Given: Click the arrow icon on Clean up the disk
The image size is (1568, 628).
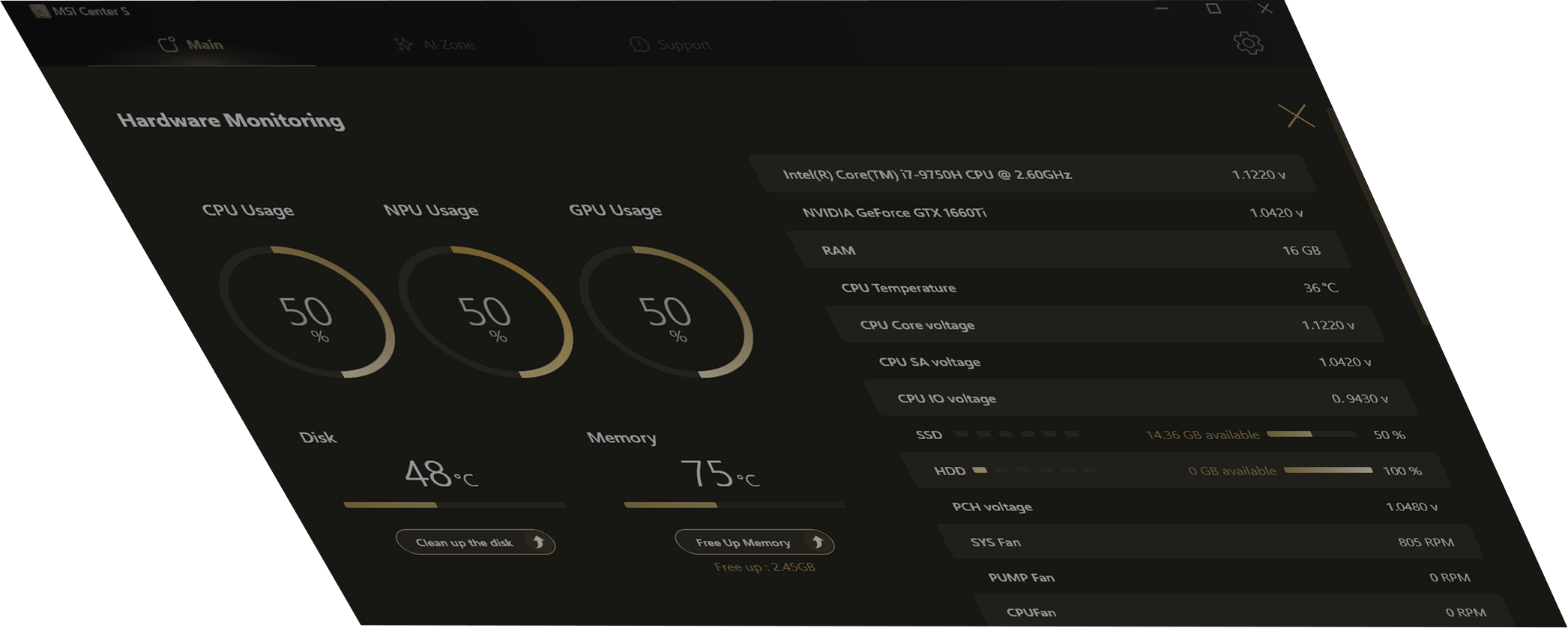Looking at the screenshot, I should pyautogui.click(x=538, y=542).
